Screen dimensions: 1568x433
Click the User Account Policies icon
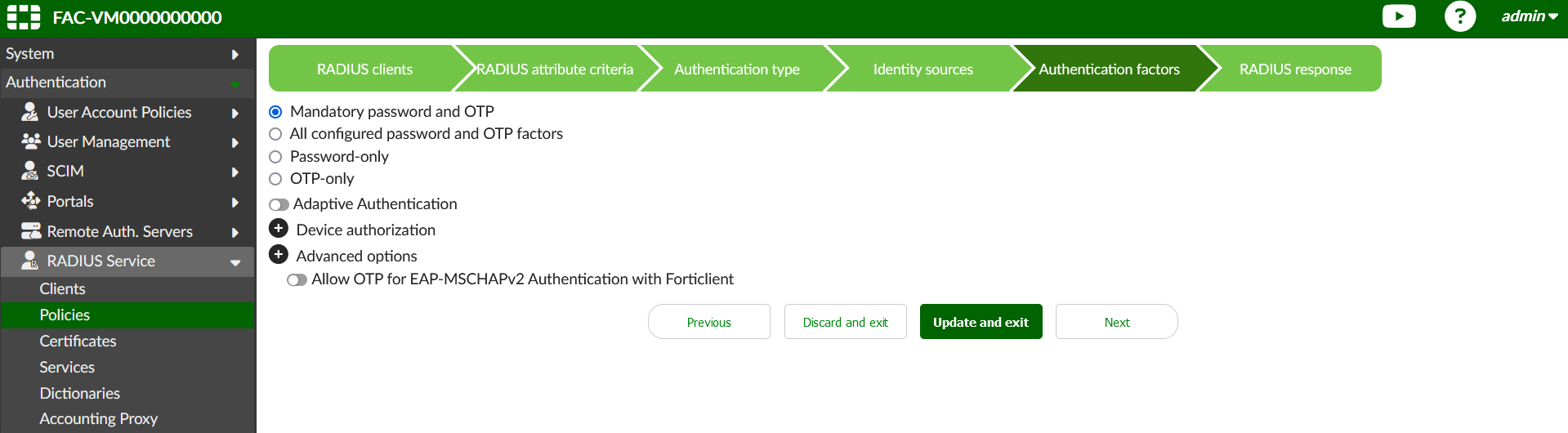[30, 112]
